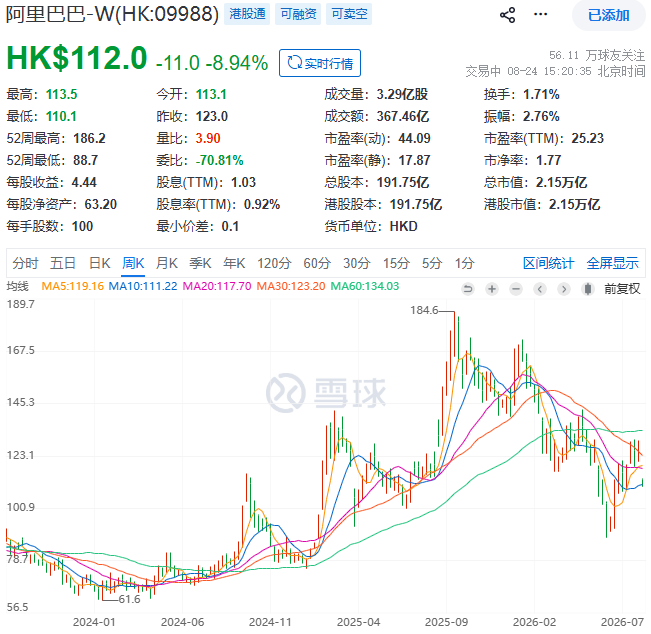Click the 成交额 367.46亿 value

(x=403, y=116)
